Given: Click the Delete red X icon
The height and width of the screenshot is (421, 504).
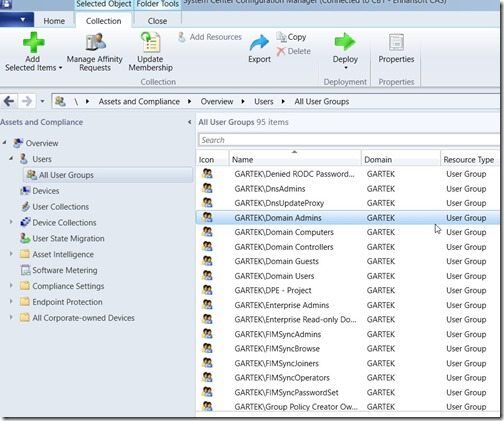Looking at the screenshot, I should coord(281,51).
